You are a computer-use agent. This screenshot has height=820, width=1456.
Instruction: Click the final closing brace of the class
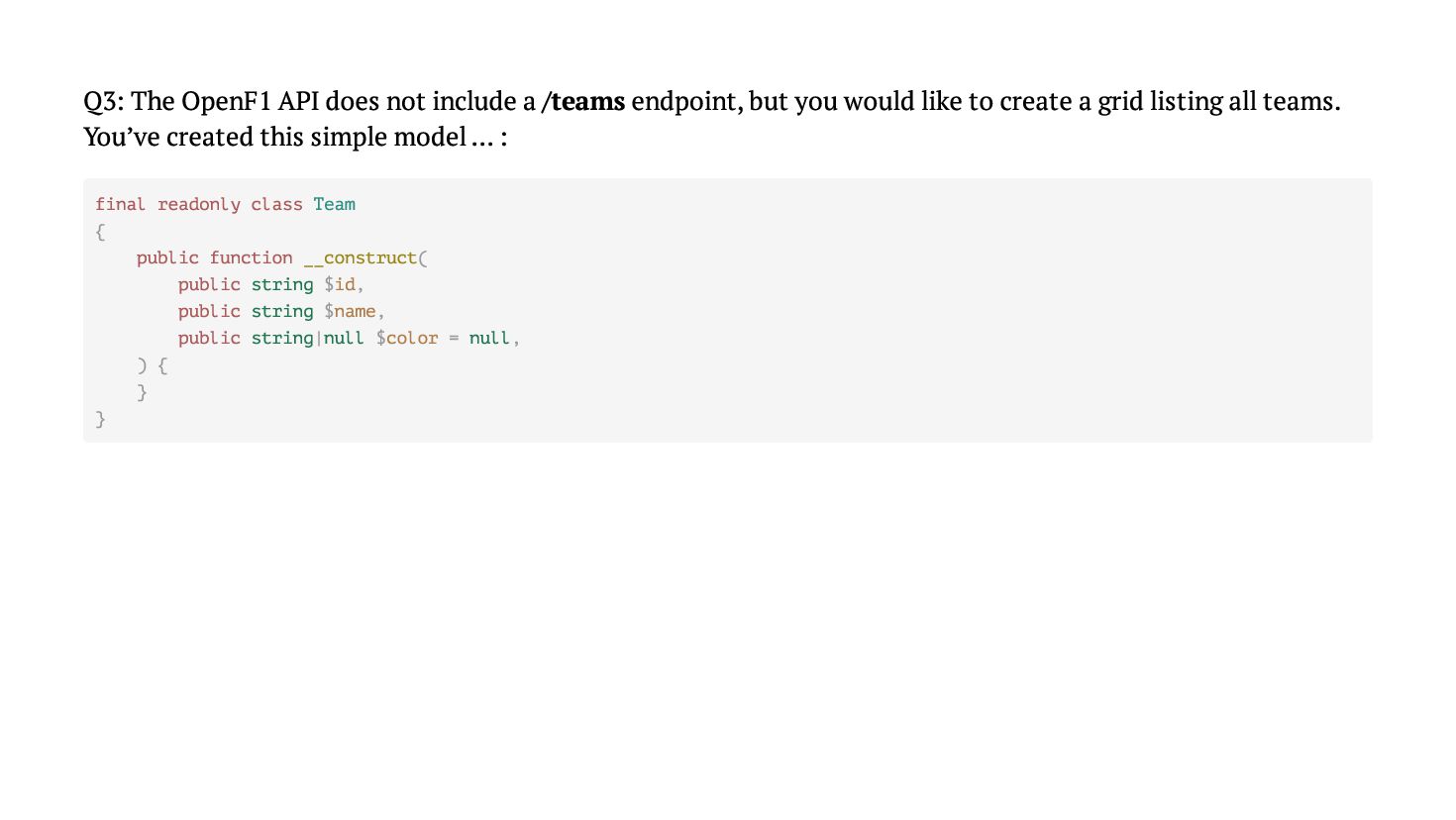coord(100,419)
